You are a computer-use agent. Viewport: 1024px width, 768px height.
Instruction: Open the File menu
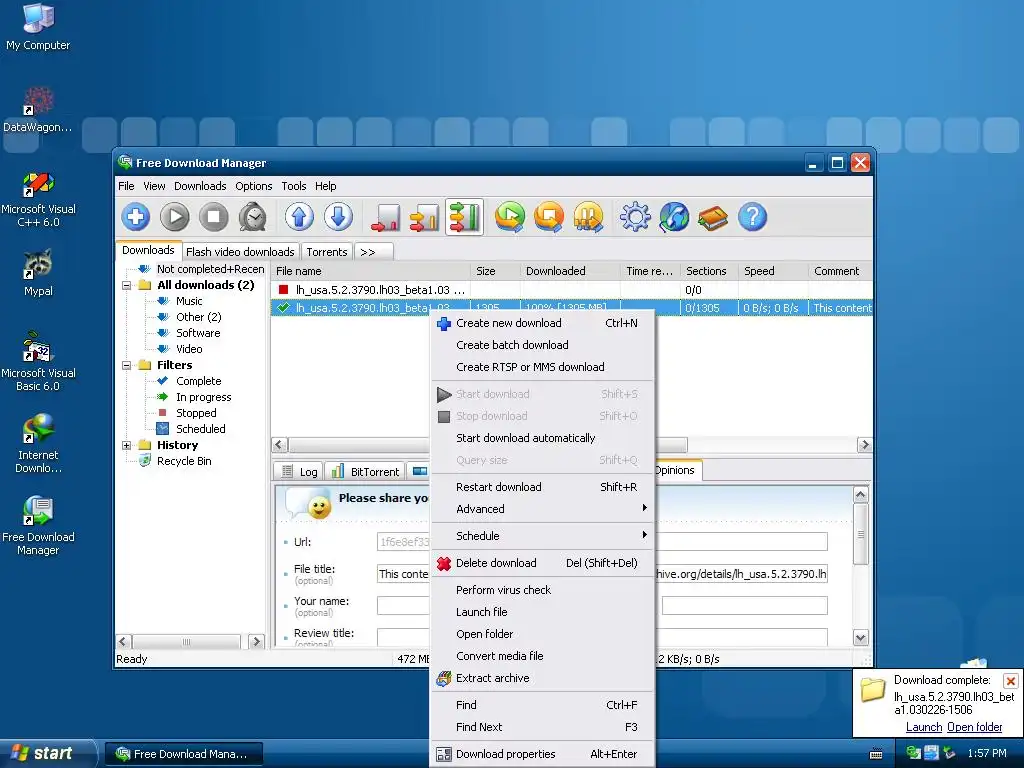click(126, 186)
